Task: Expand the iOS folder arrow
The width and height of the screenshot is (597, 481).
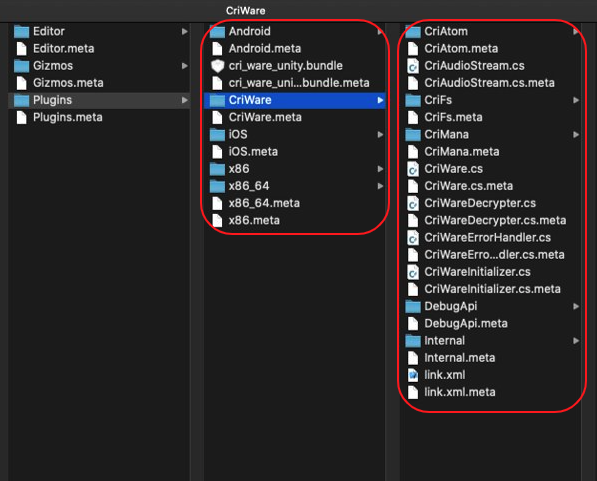Action: point(380,134)
